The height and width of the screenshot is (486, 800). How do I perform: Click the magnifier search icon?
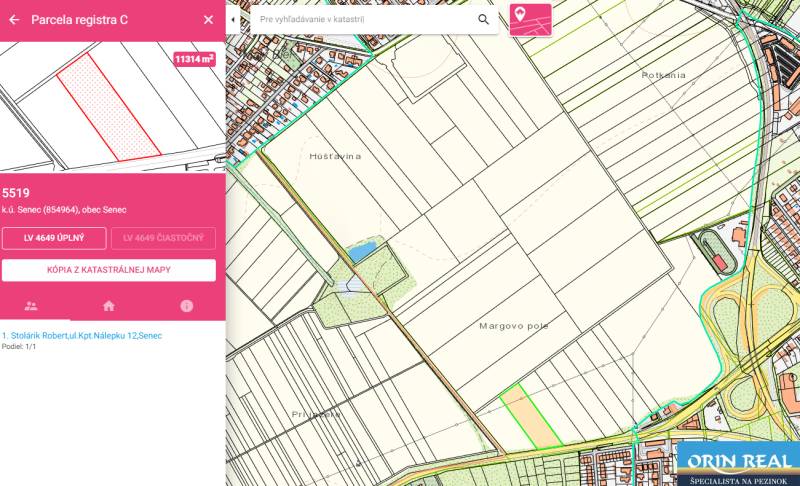pos(484,19)
